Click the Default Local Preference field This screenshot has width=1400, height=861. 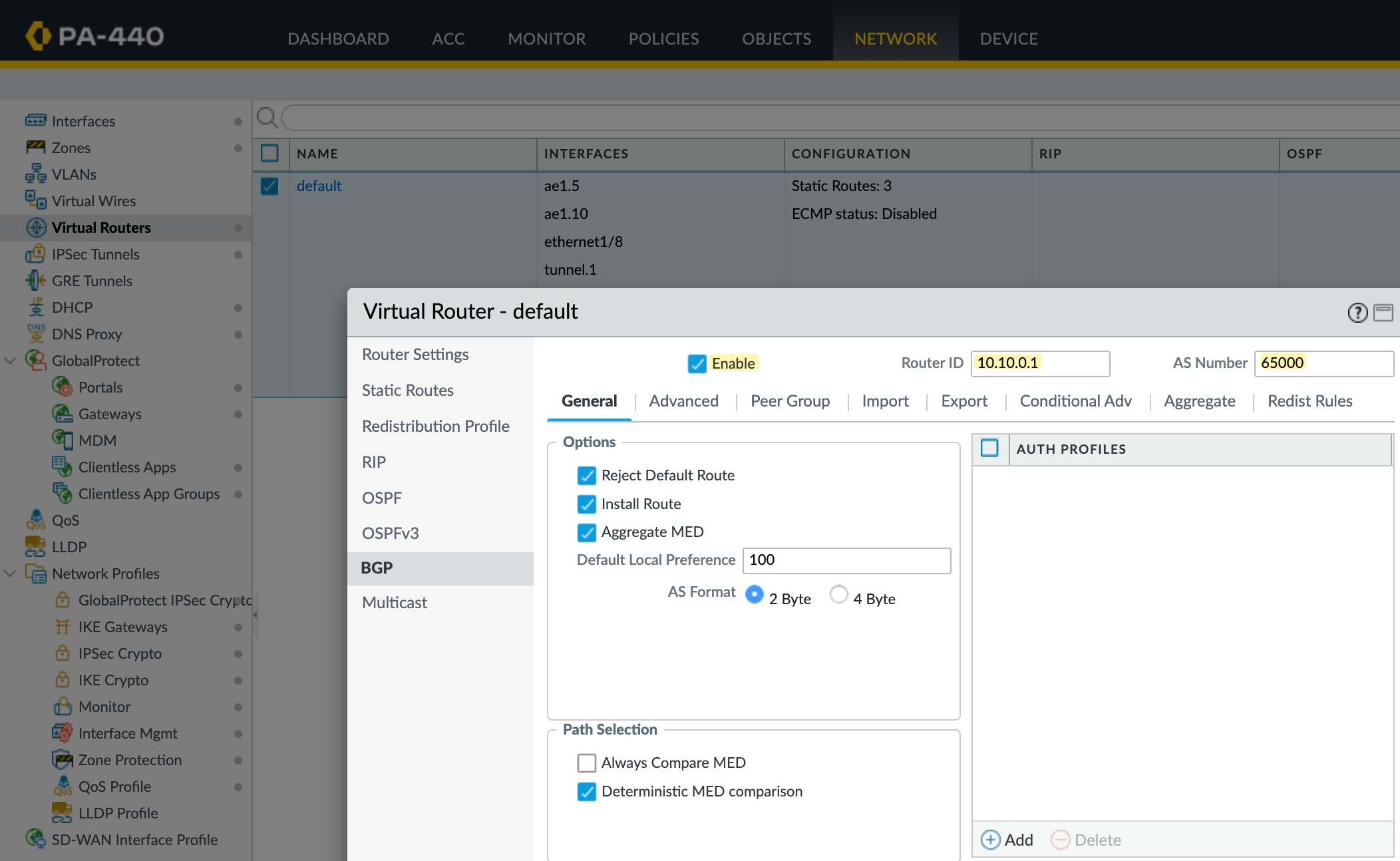(846, 560)
